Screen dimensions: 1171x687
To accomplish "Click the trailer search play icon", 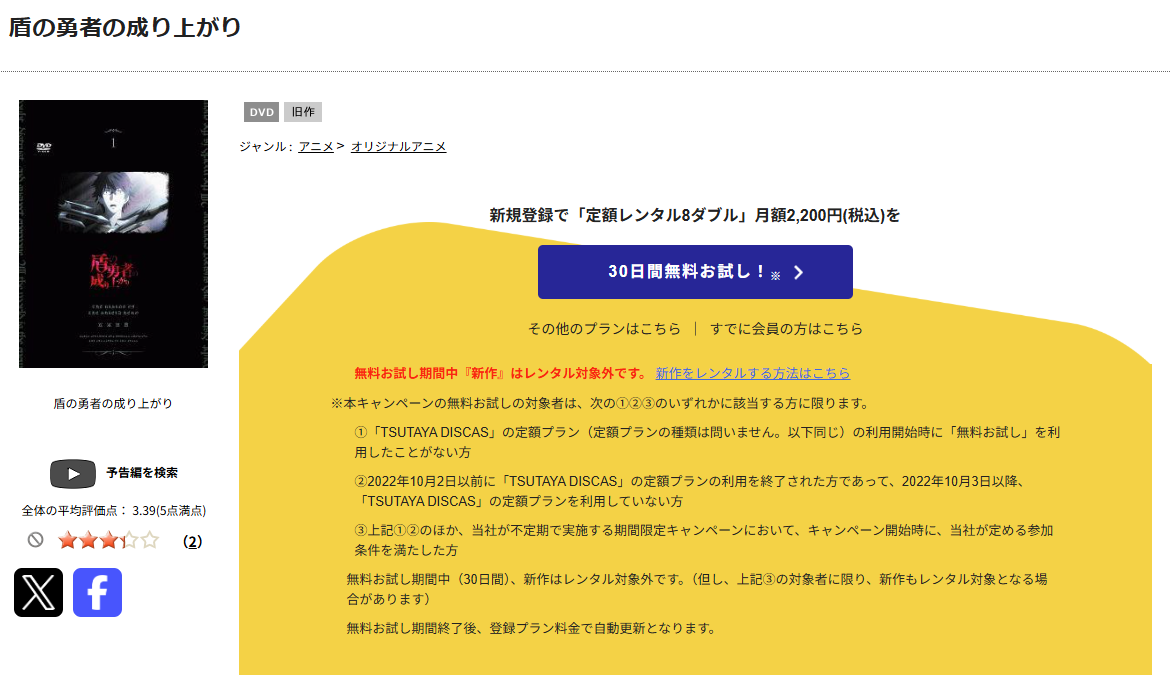I will coord(72,473).
